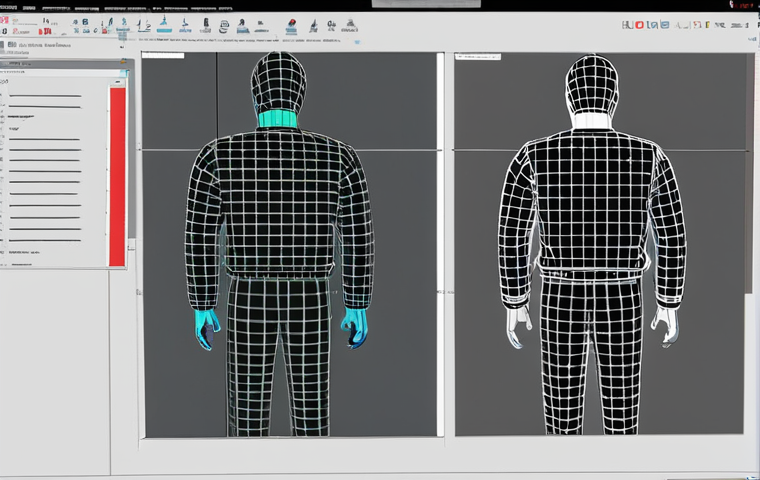Click the vertical white scrollbar between the viewports
760x480 pixels.
coord(440,244)
